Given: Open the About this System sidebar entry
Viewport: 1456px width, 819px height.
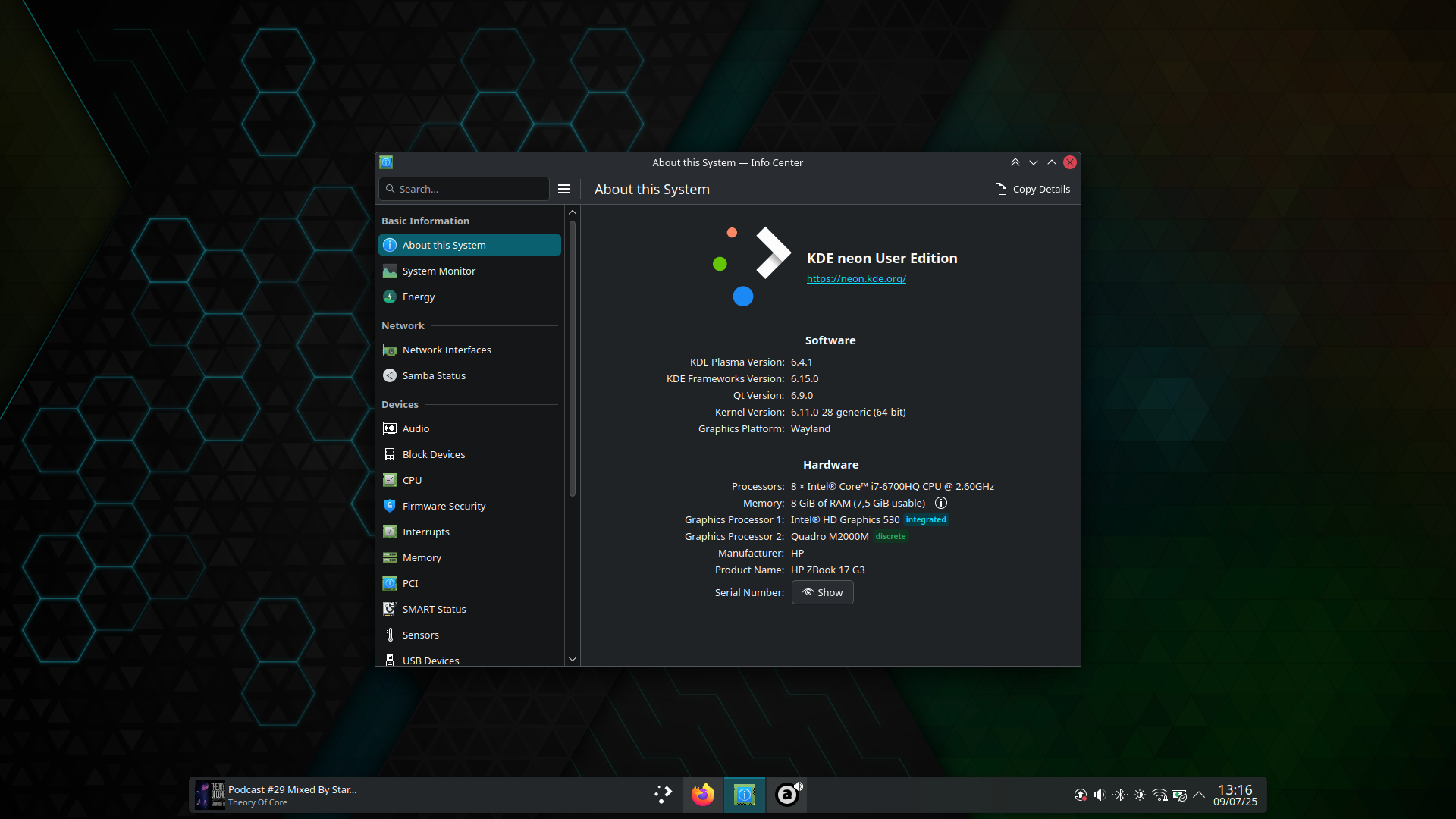Looking at the screenshot, I should (469, 245).
